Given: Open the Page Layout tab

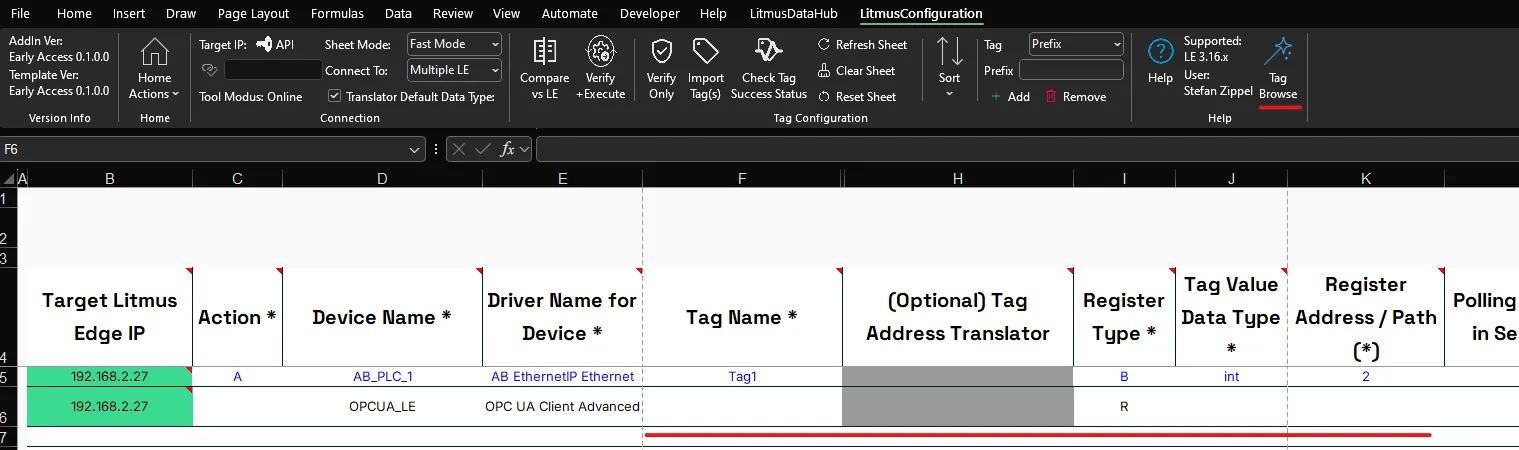Looking at the screenshot, I should tap(253, 14).
